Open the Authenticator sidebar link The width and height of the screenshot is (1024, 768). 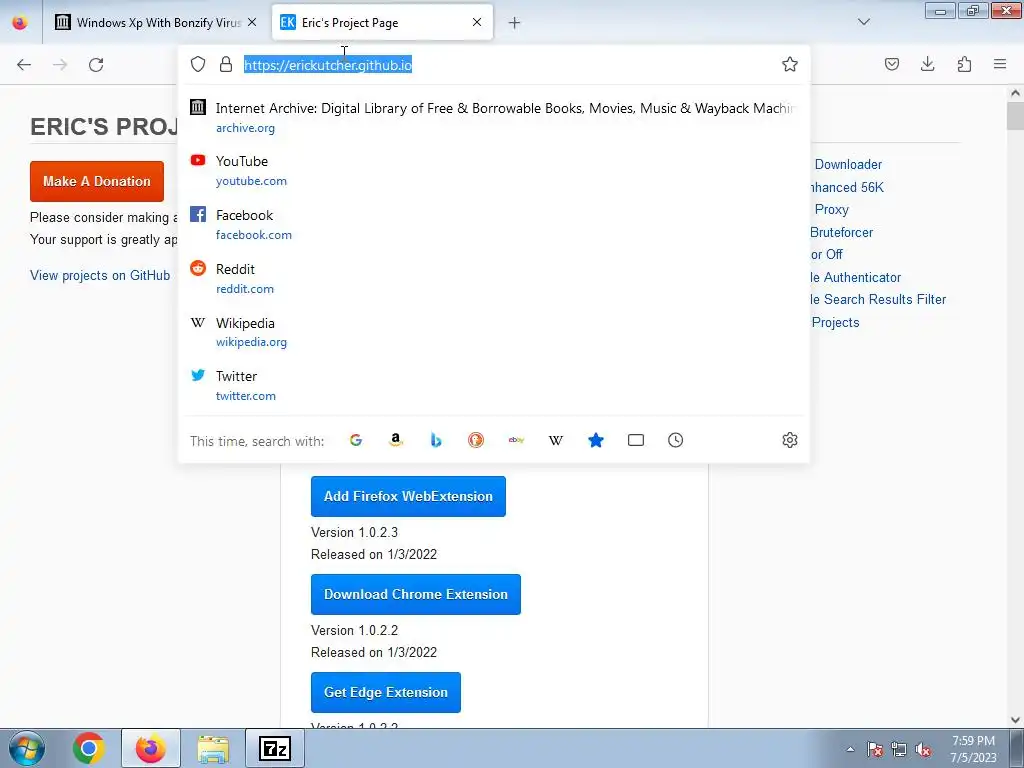[855, 277]
